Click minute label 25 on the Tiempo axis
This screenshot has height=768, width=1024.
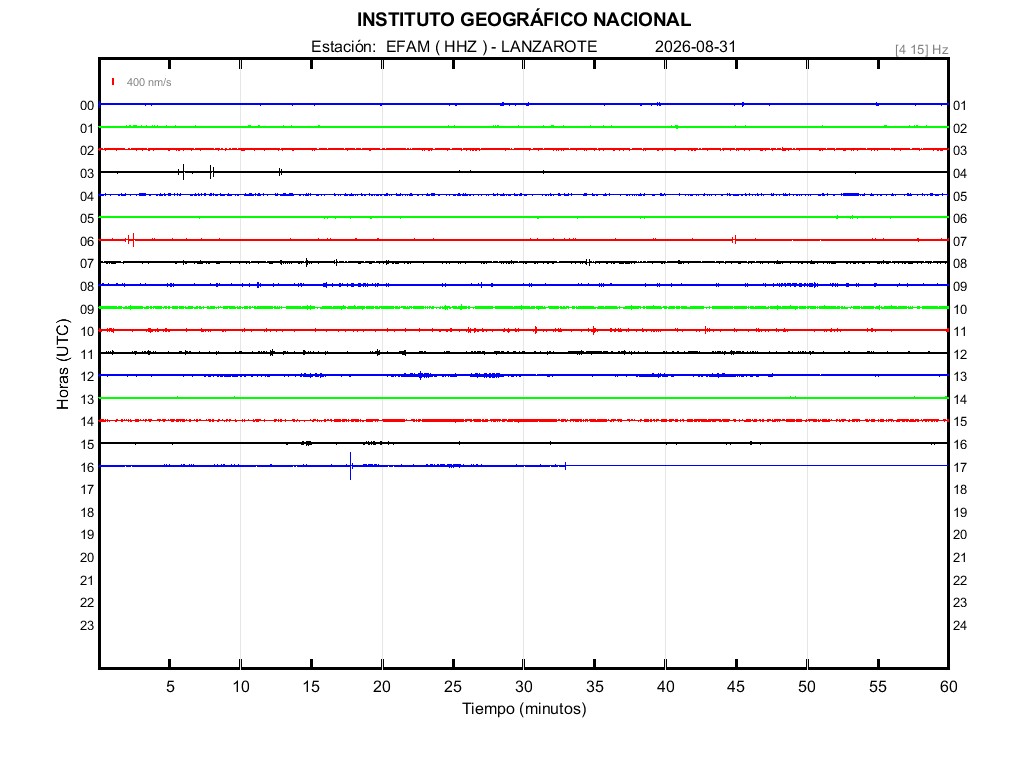pos(453,687)
